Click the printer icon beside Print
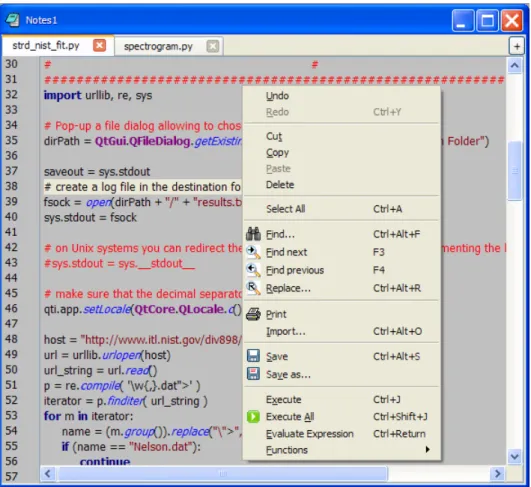531x487 pixels. (253, 314)
